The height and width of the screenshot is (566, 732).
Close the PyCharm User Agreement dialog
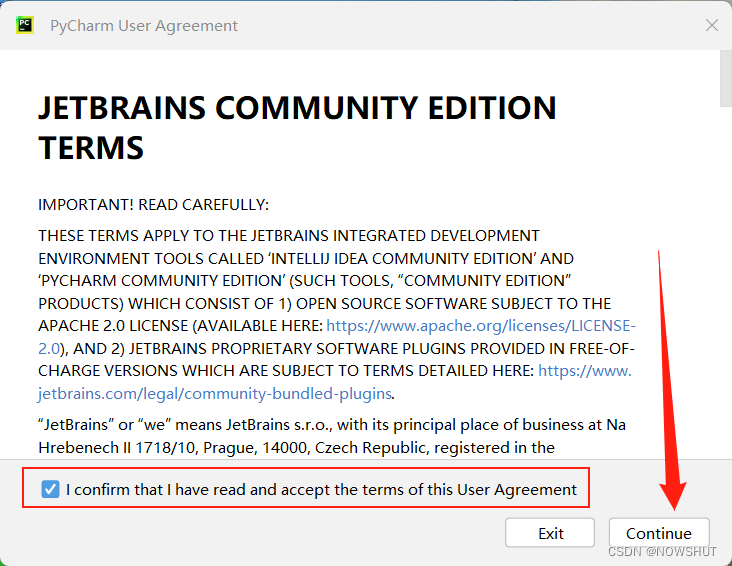(x=711, y=25)
